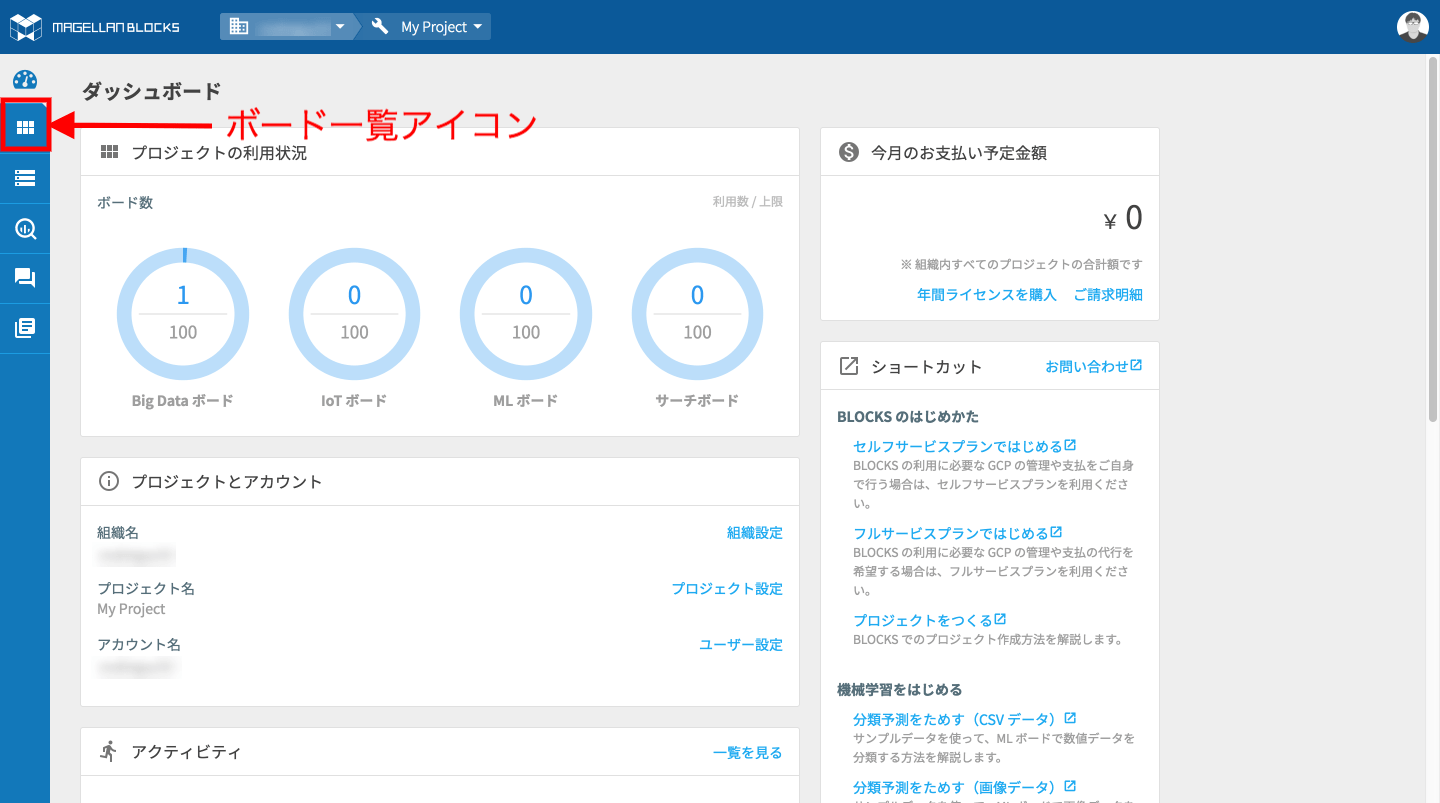
Task: Open フルサービスプランではじめる link
Action: 958,533
